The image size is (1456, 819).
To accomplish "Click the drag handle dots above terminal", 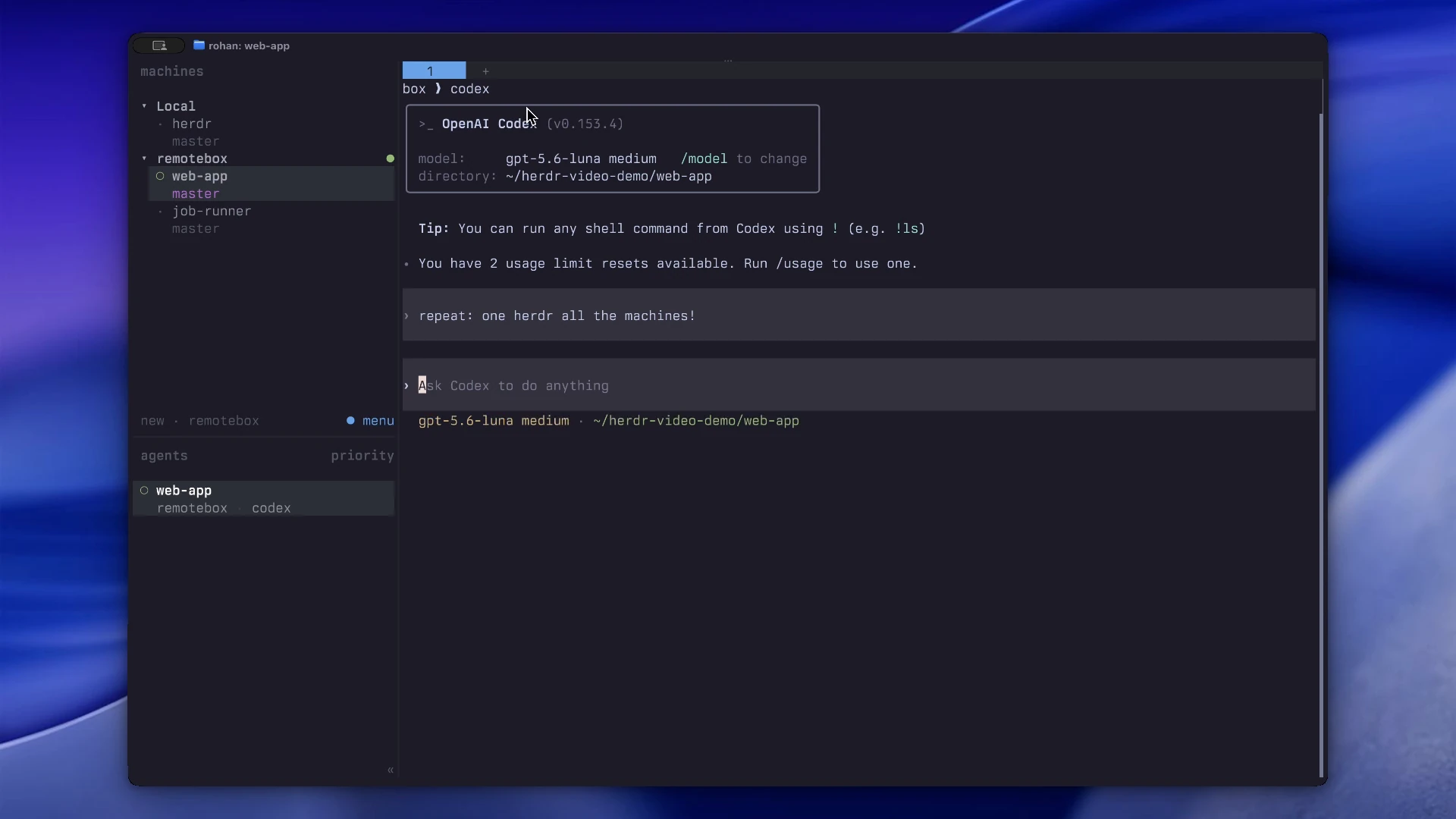I will 728,60.
